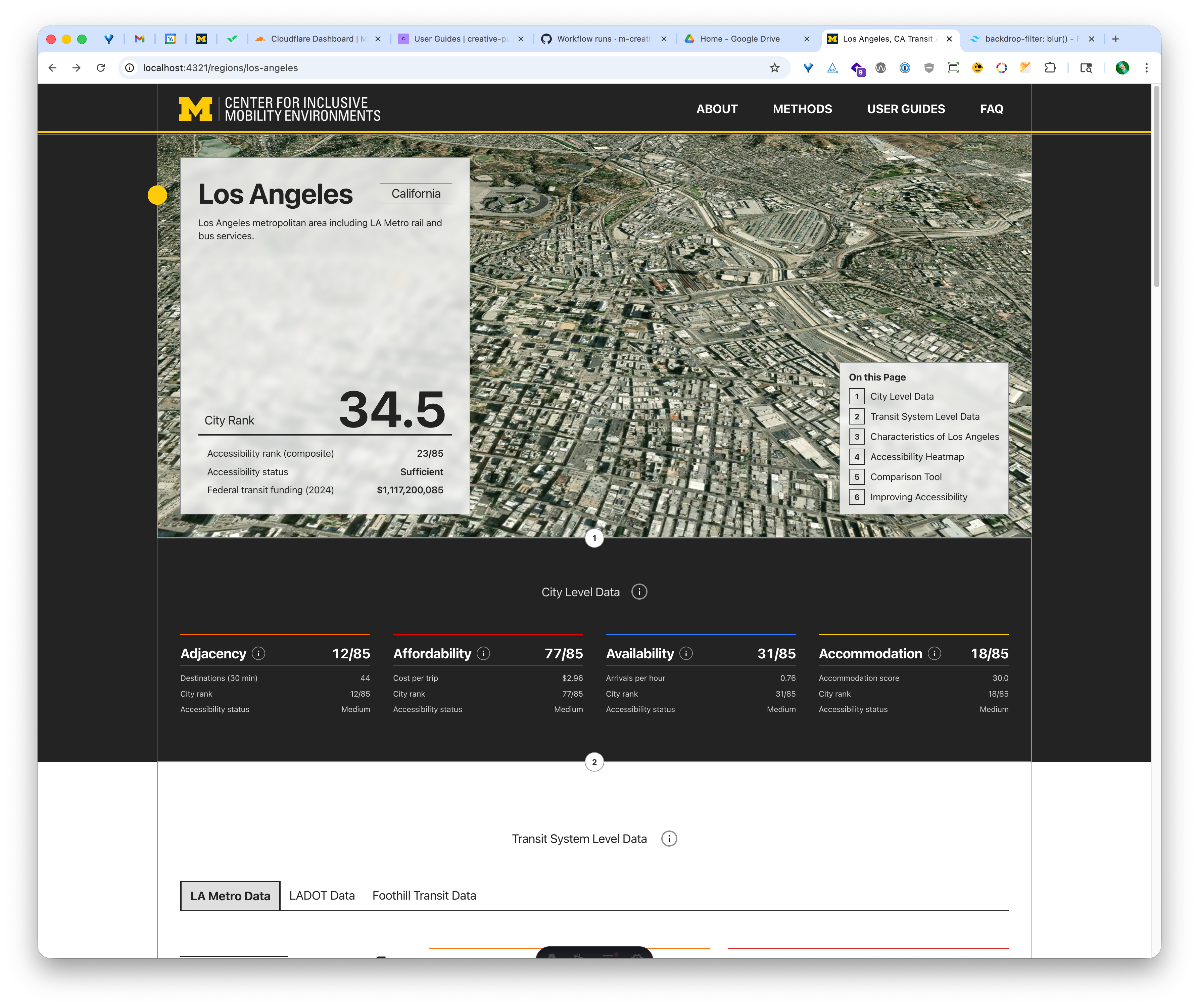Reload the page
This screenshot has width=1199, height=1008.
[101, 68]
